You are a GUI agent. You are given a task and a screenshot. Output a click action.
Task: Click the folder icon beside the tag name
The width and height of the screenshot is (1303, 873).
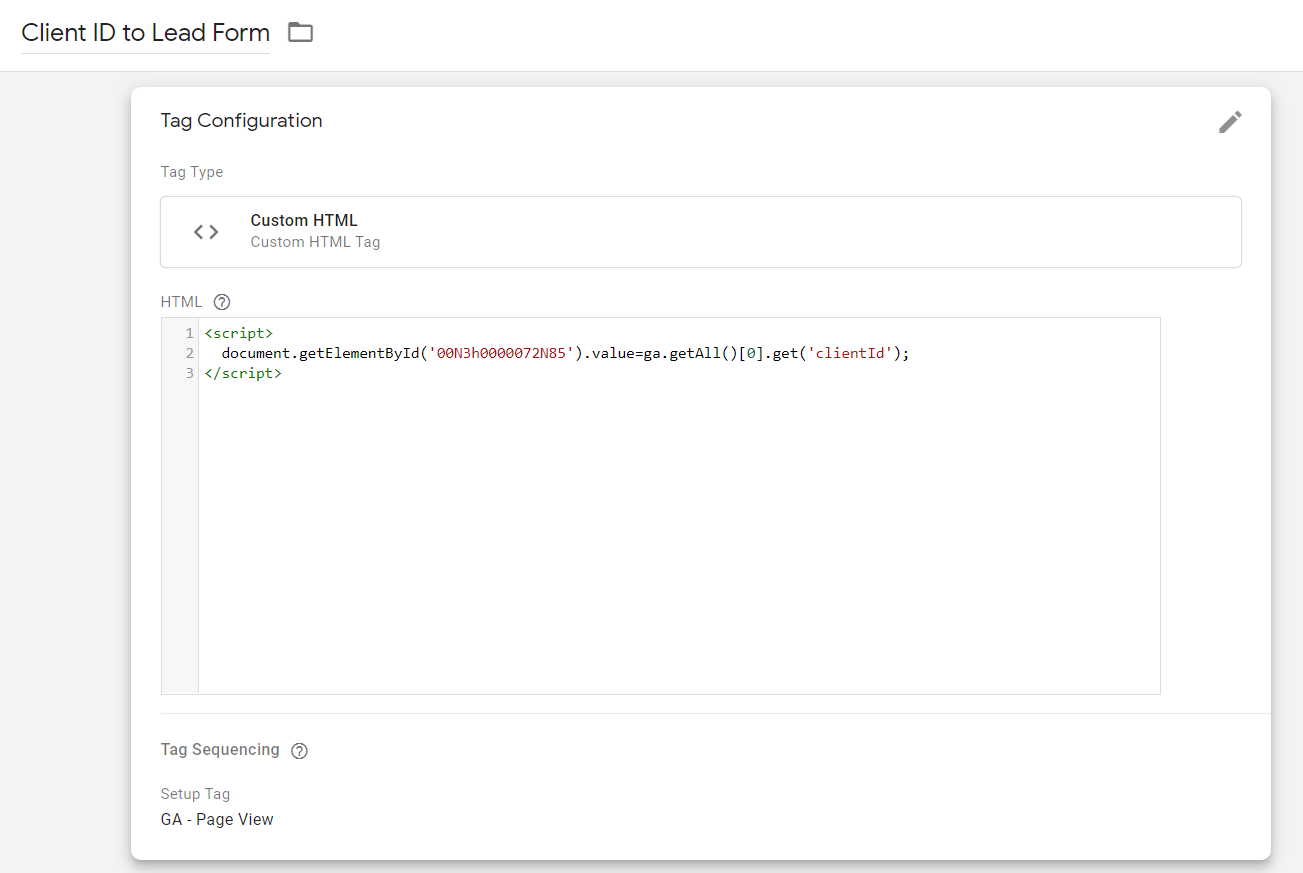click(300, 33)
